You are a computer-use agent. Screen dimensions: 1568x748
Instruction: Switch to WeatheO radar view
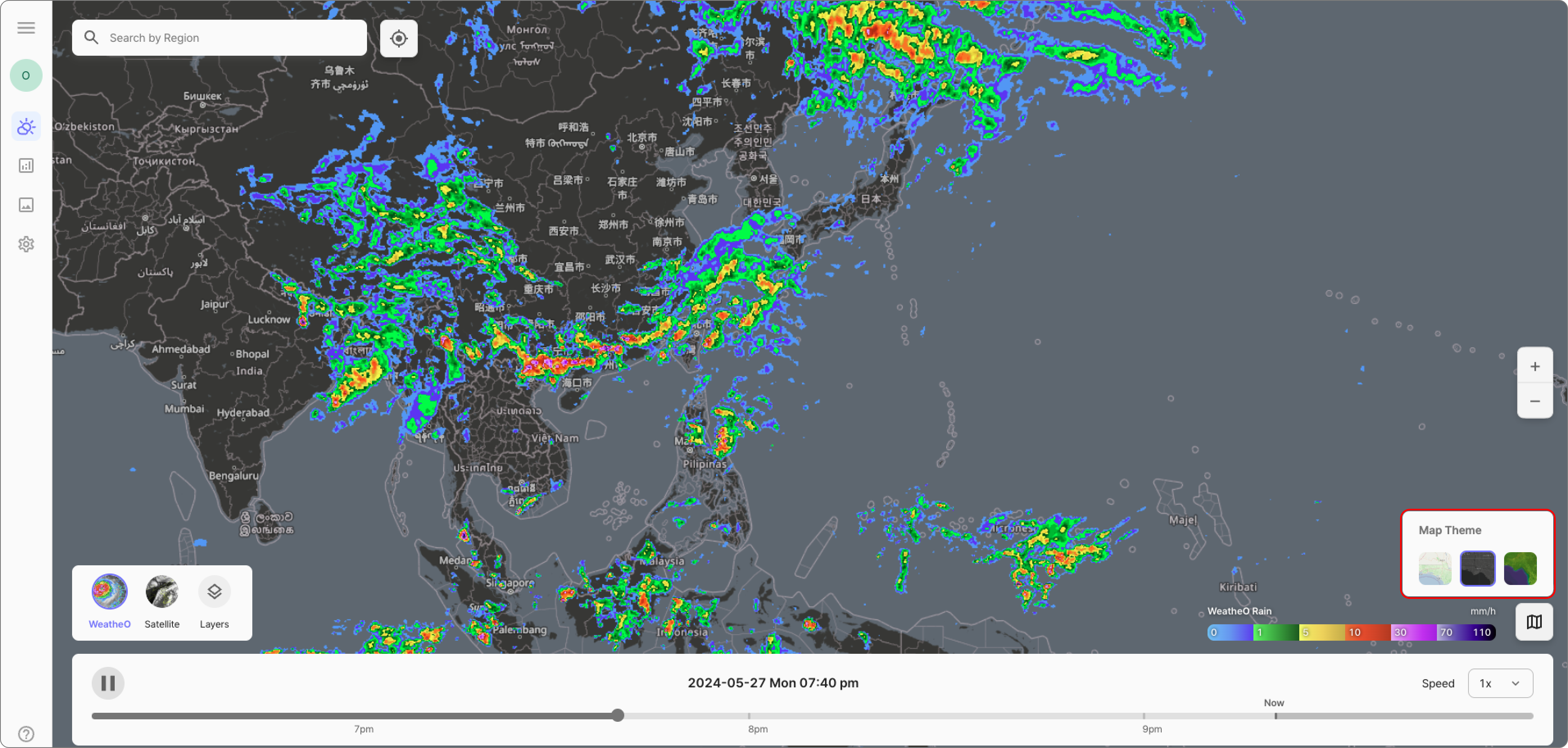(x=109, y=592)
